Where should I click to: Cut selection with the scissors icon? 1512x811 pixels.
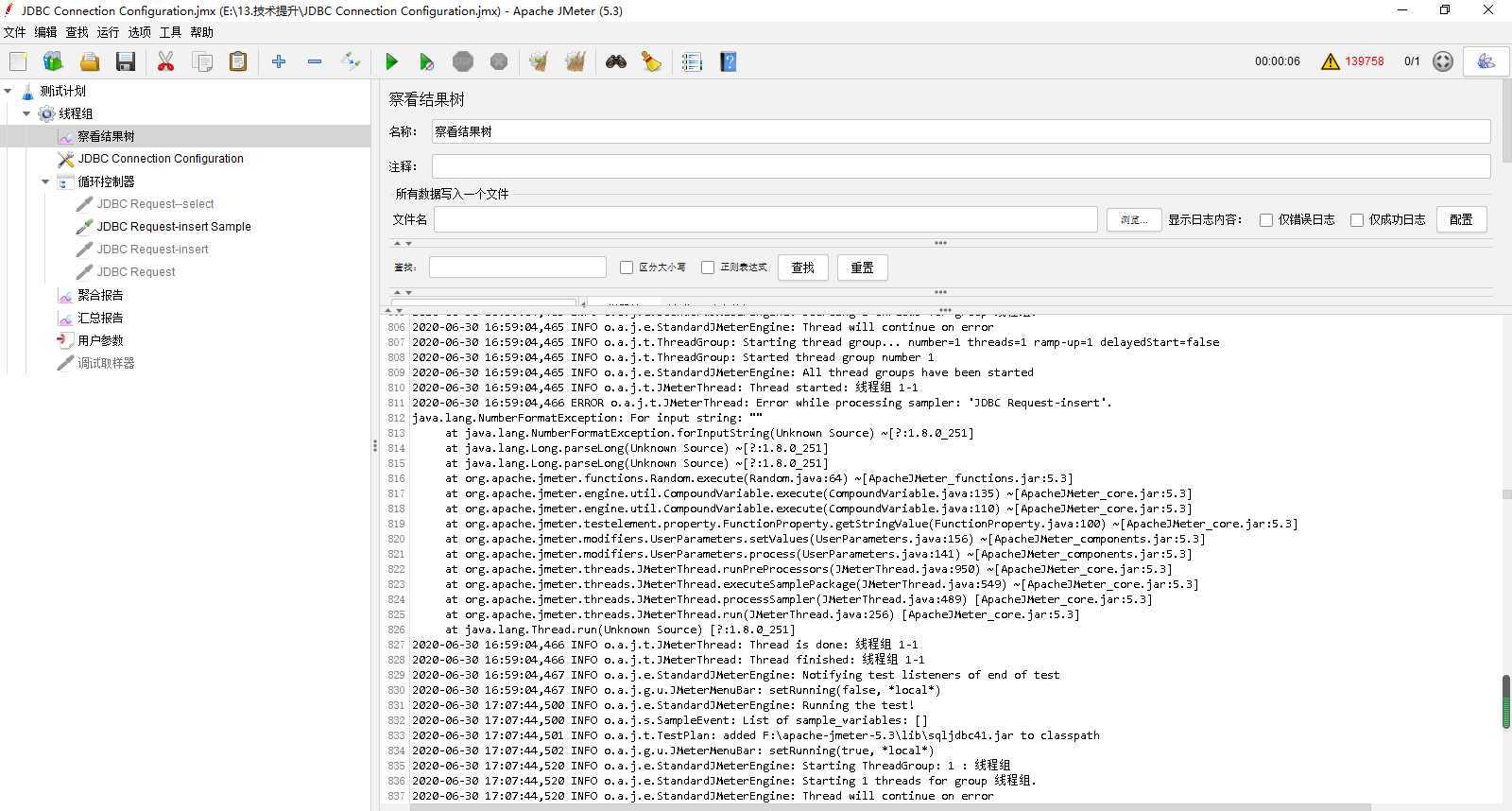point(165,61)
